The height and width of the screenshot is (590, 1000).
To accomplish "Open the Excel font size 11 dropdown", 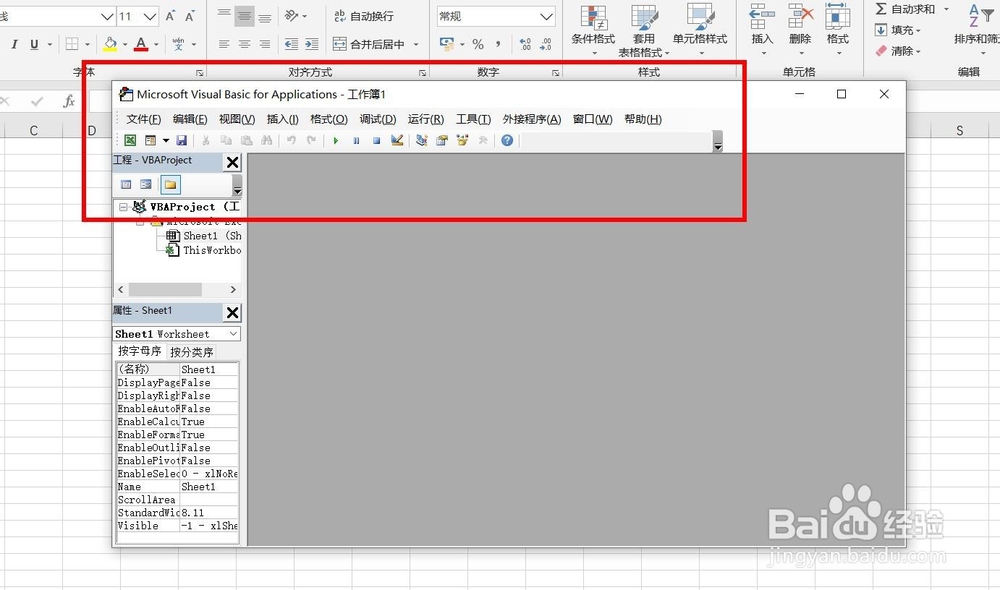I will [150, 17].
